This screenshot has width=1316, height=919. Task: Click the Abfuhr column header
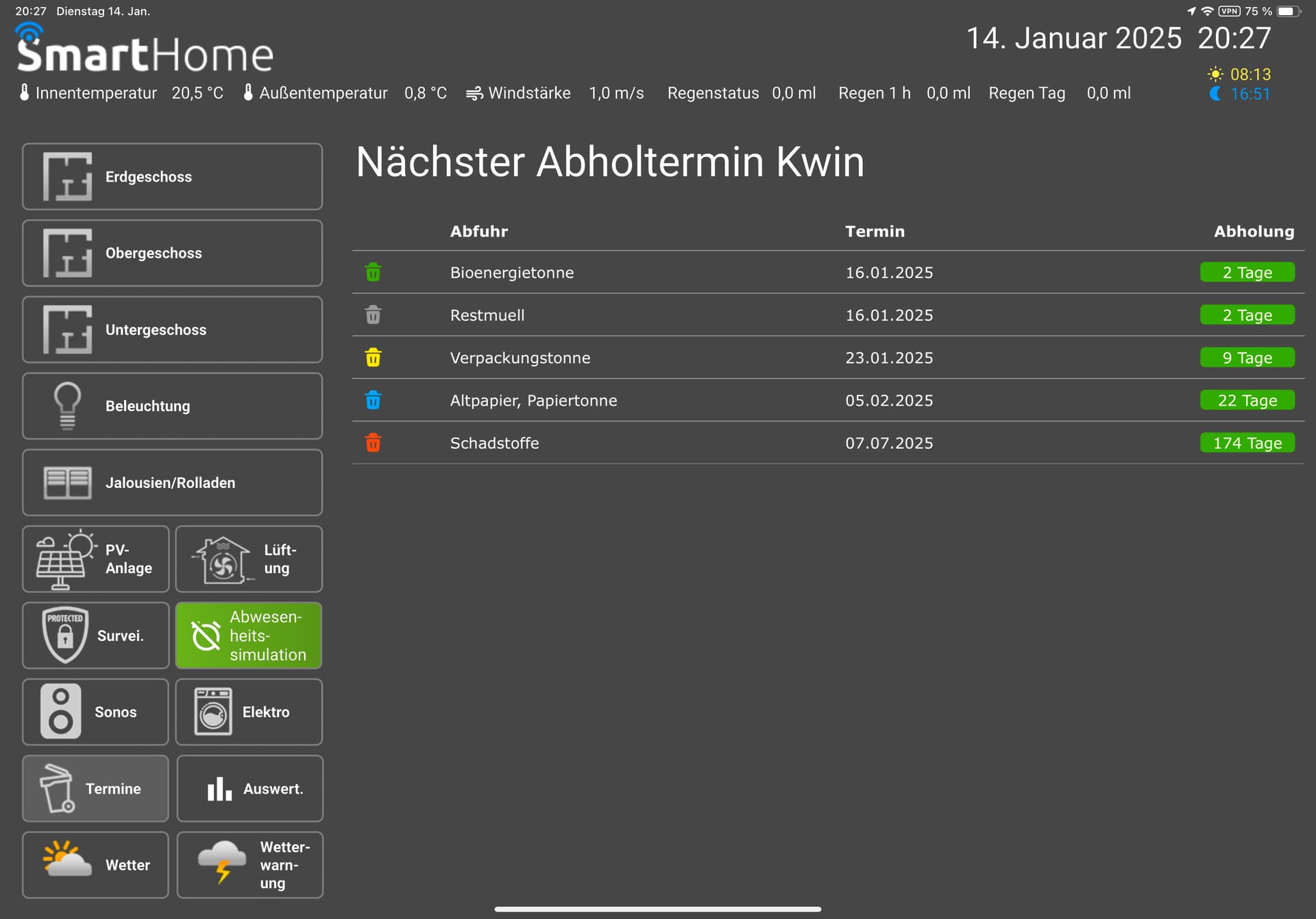479,232
